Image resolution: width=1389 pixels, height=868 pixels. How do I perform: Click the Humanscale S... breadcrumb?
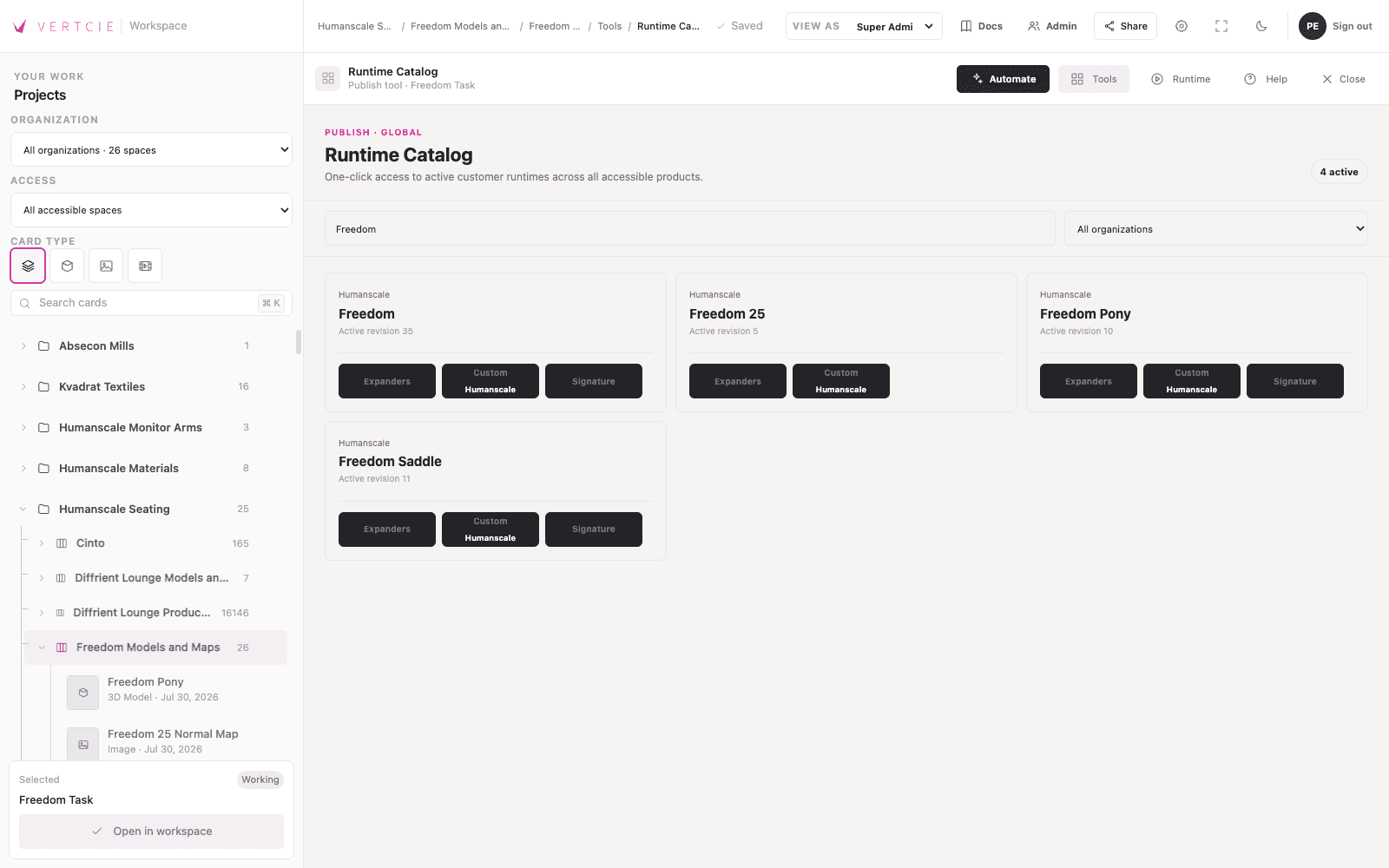(354, 26)
